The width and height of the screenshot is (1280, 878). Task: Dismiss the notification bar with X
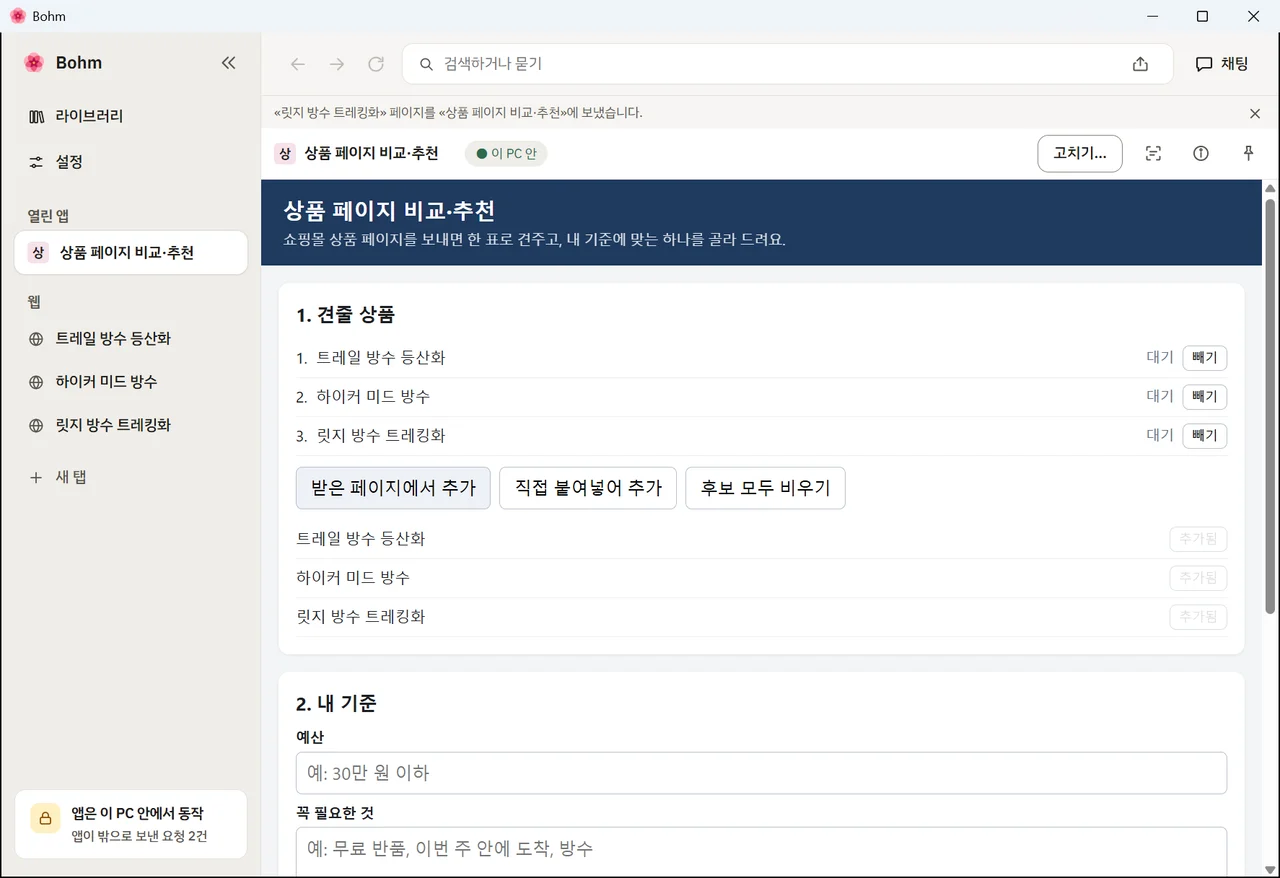point(1255,113)
